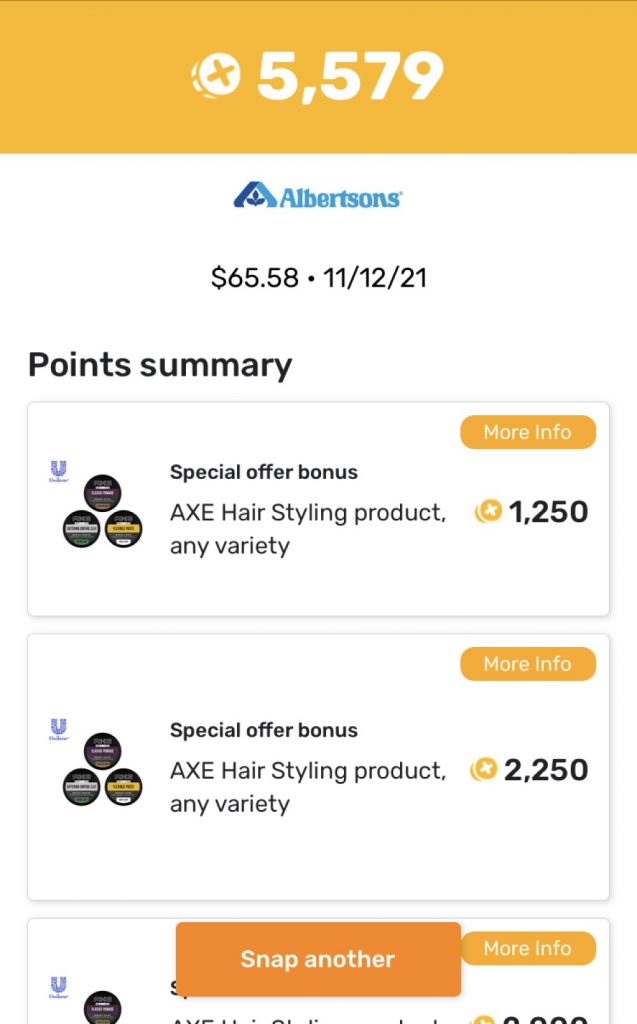Tap the Points summary heading
The image size is (637, 1024).
[x=160, y=365]
